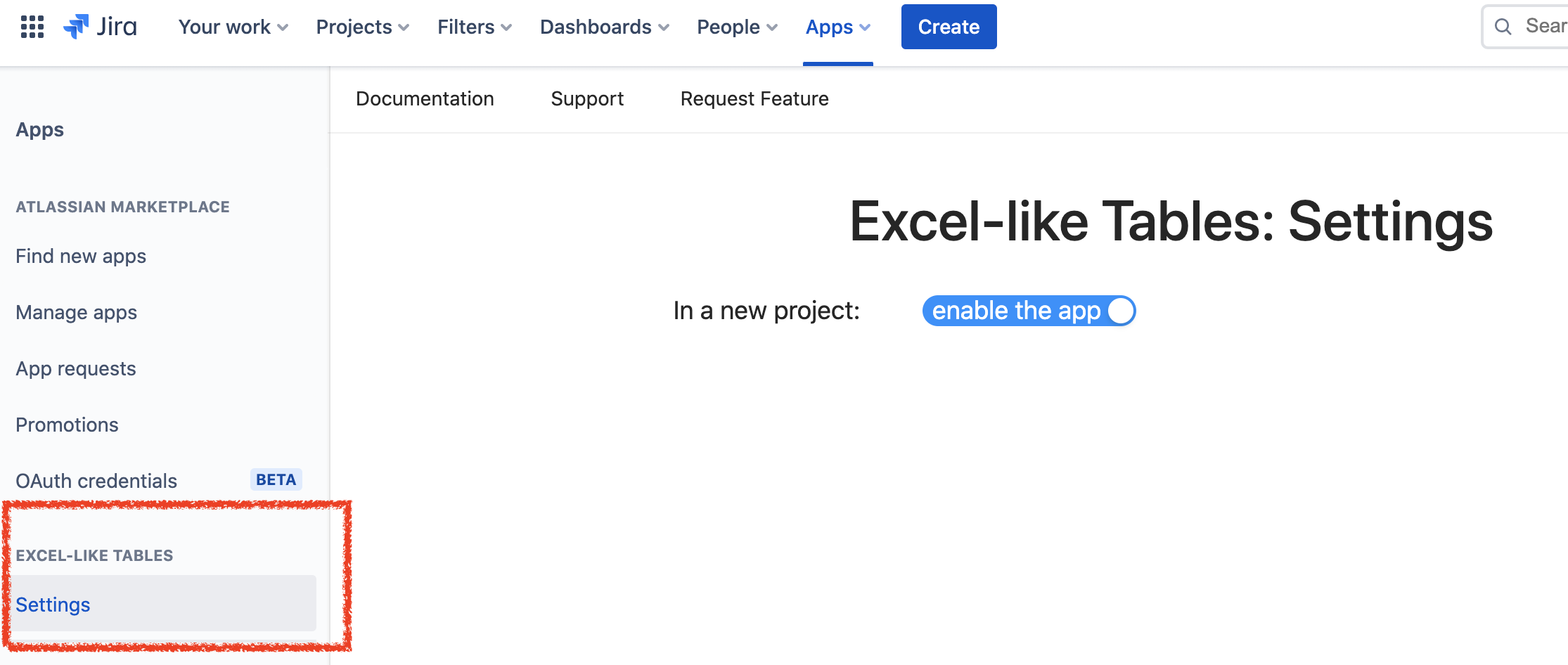Open the app switcher grid icon
The image size is (1568, 665).
(x=32, y=27)
